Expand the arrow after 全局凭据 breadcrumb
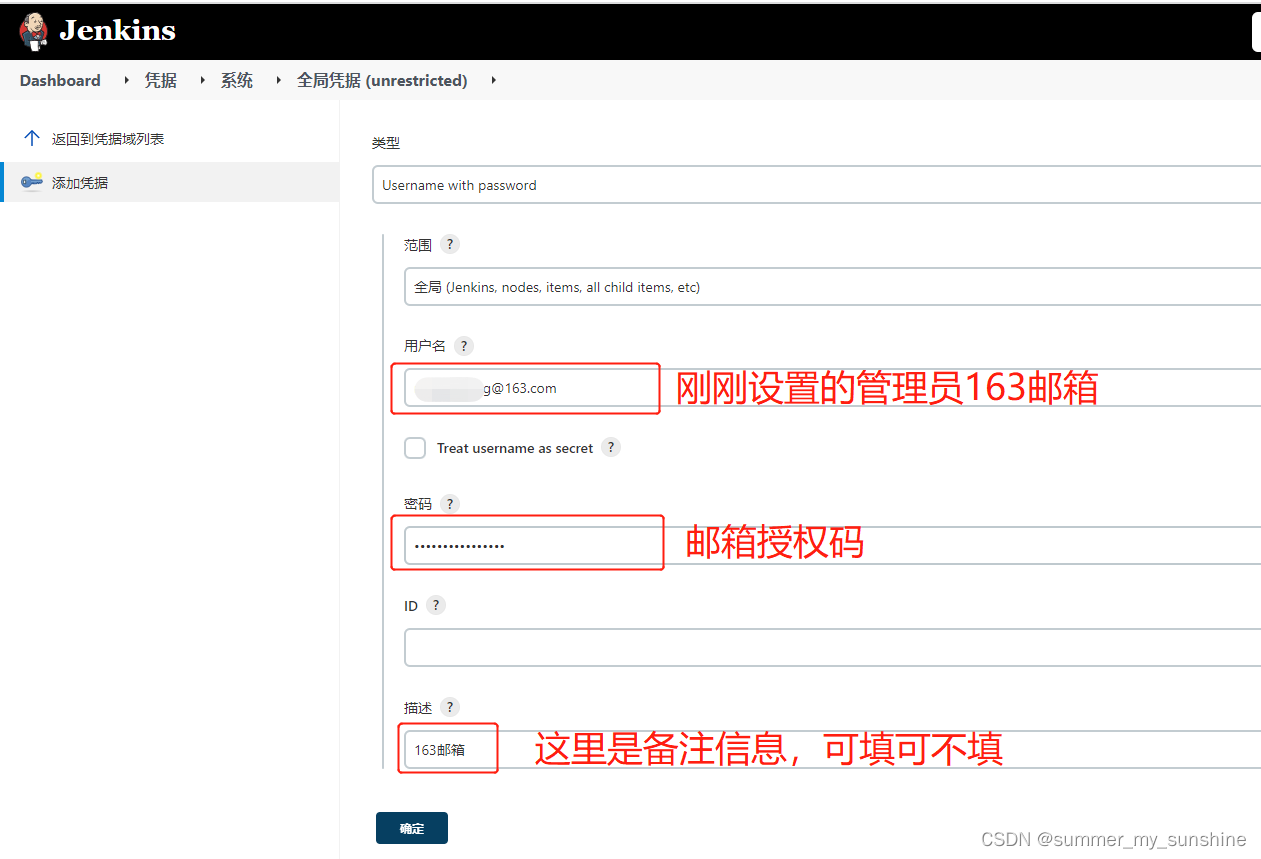The image size is (1261, 859). (494, 80)
